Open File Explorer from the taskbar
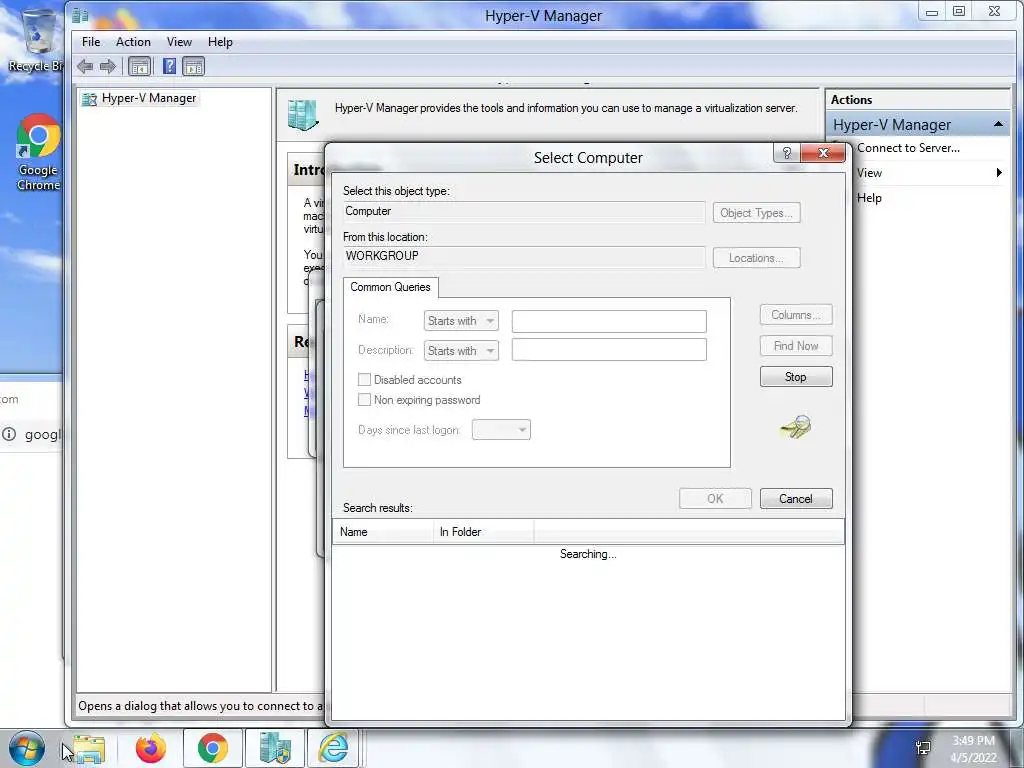Screen dimensions: 1024x768 click(x=89, y=748)
